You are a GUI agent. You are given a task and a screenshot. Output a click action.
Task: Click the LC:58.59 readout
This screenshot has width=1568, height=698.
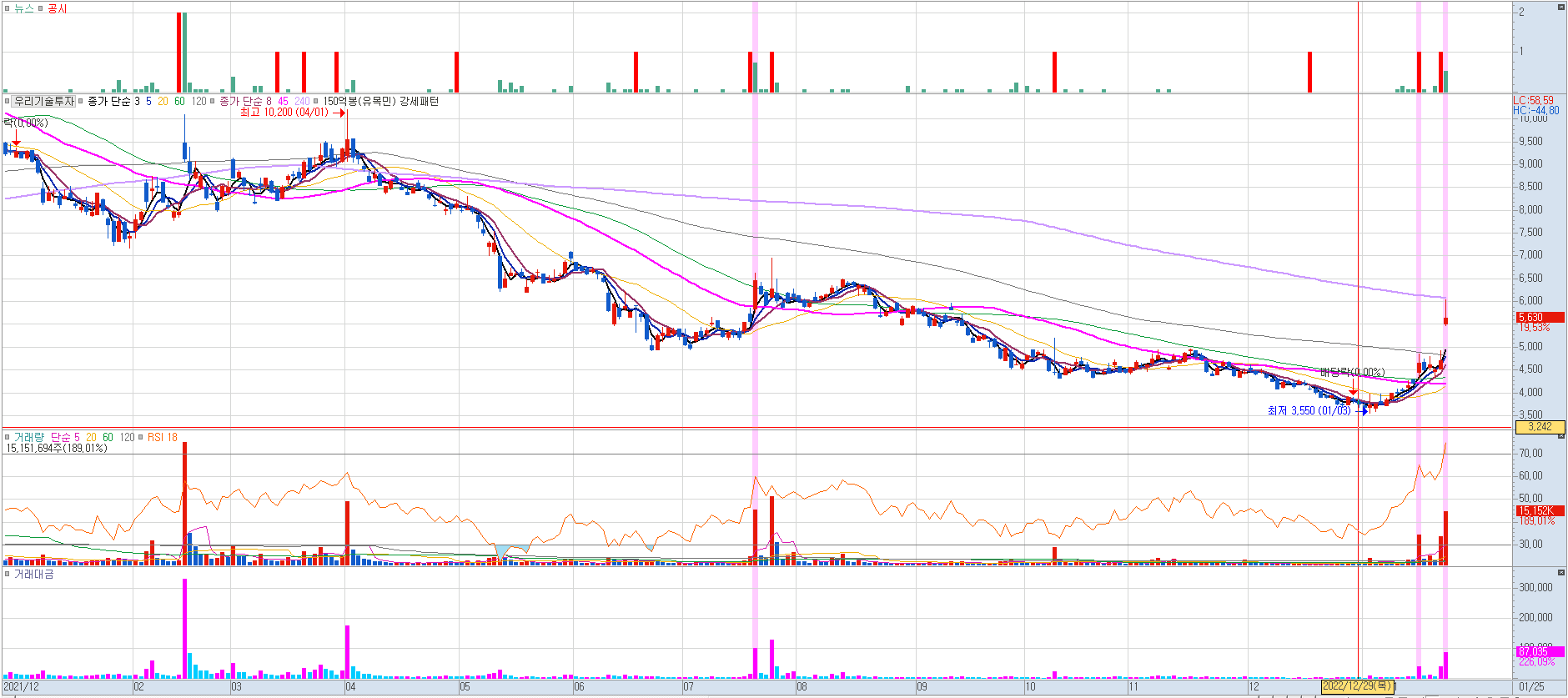pyautogui.click(x=1533, y=101)
